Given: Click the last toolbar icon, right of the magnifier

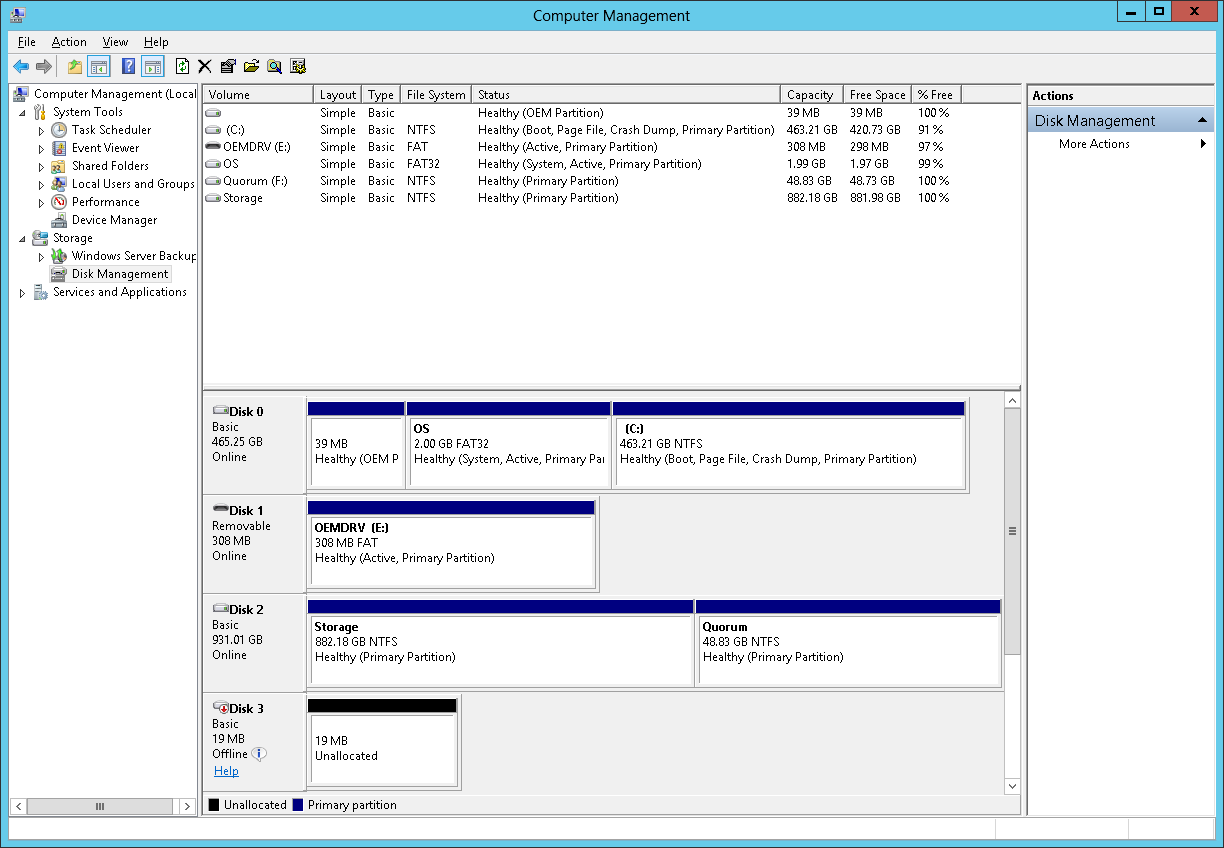Looking at the screenshot, I should (298, 66).
